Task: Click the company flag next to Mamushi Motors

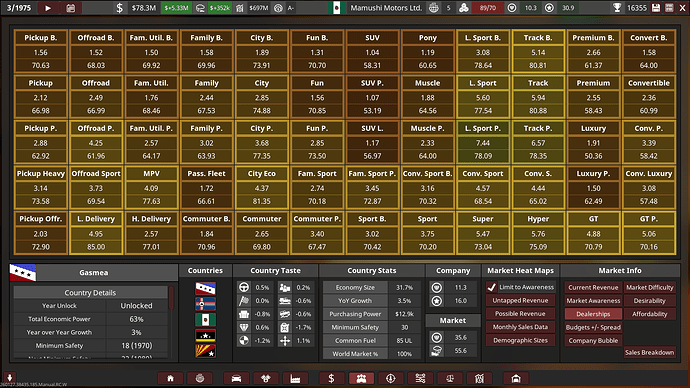Action: coord(337,8)
